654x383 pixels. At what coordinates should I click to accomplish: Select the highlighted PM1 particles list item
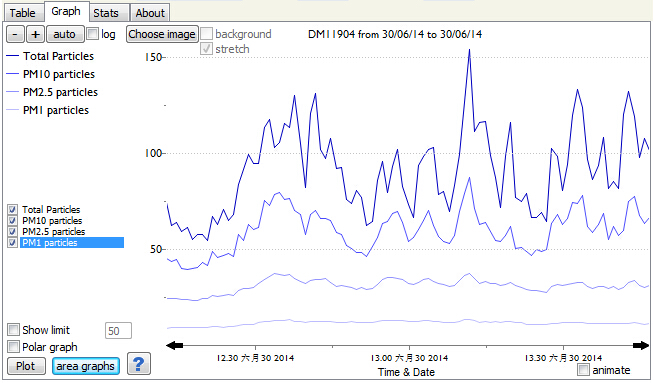tap(72, 242)
